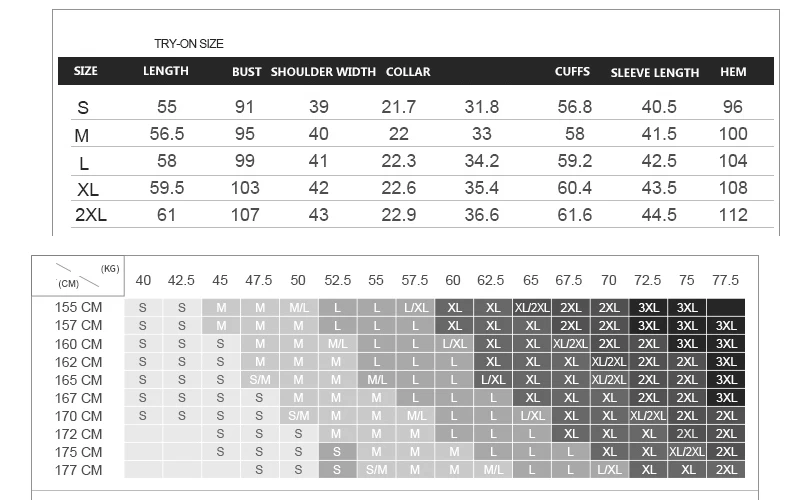Image resolution: width=790 pixels, height=500 pixels.
Task: Select the SHOULDER WIDTH header
Action: tap(323, 72)
